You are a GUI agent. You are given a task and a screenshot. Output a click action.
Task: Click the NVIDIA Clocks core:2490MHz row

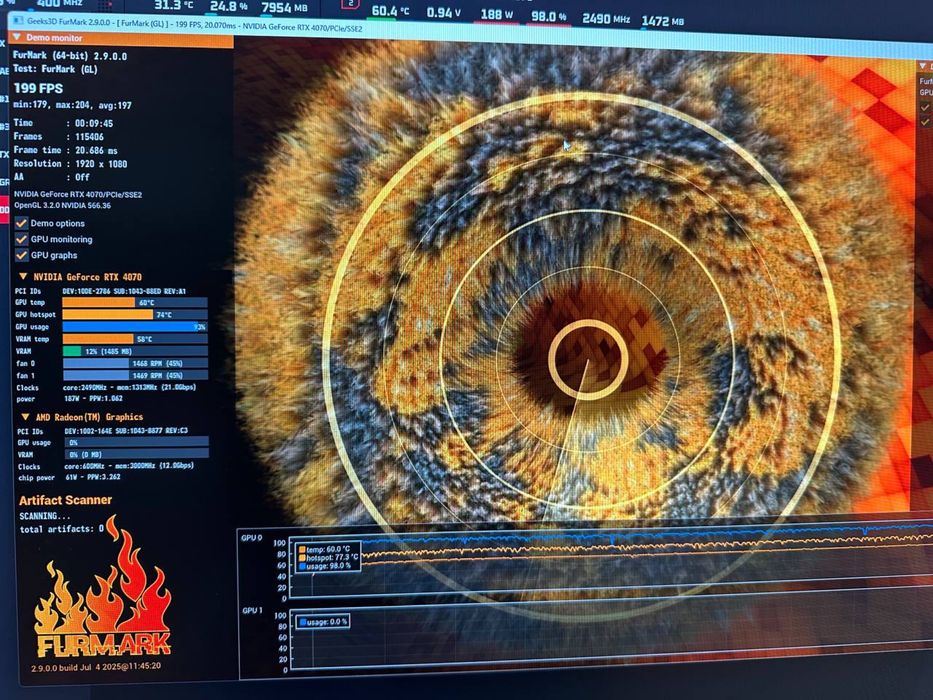point(106,388)
